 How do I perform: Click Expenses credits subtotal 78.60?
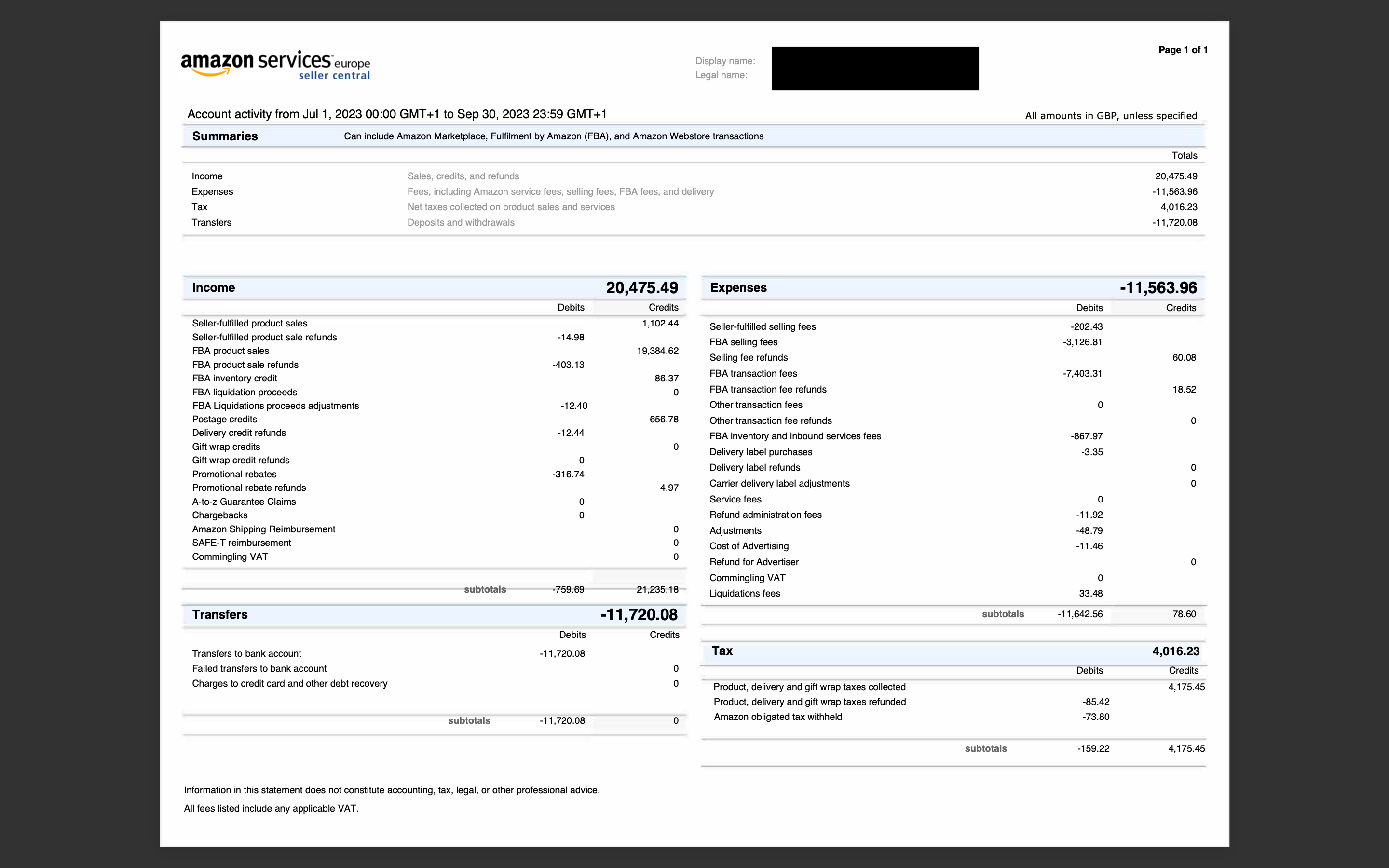(1184, 614)
